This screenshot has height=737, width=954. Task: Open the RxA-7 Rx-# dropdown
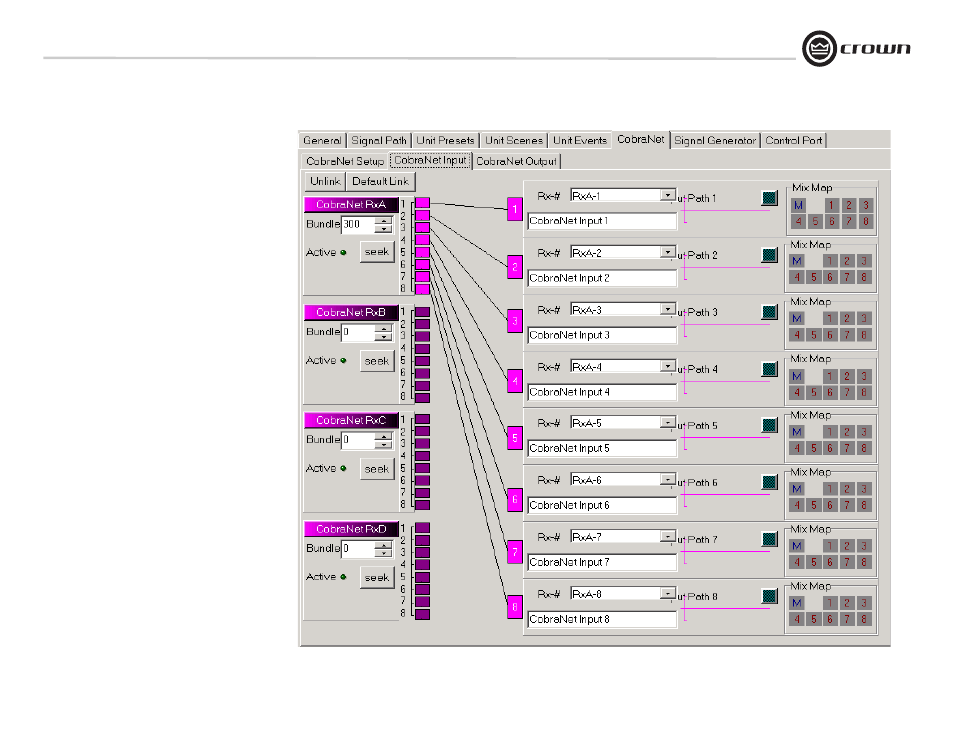(x=667, y=537)
